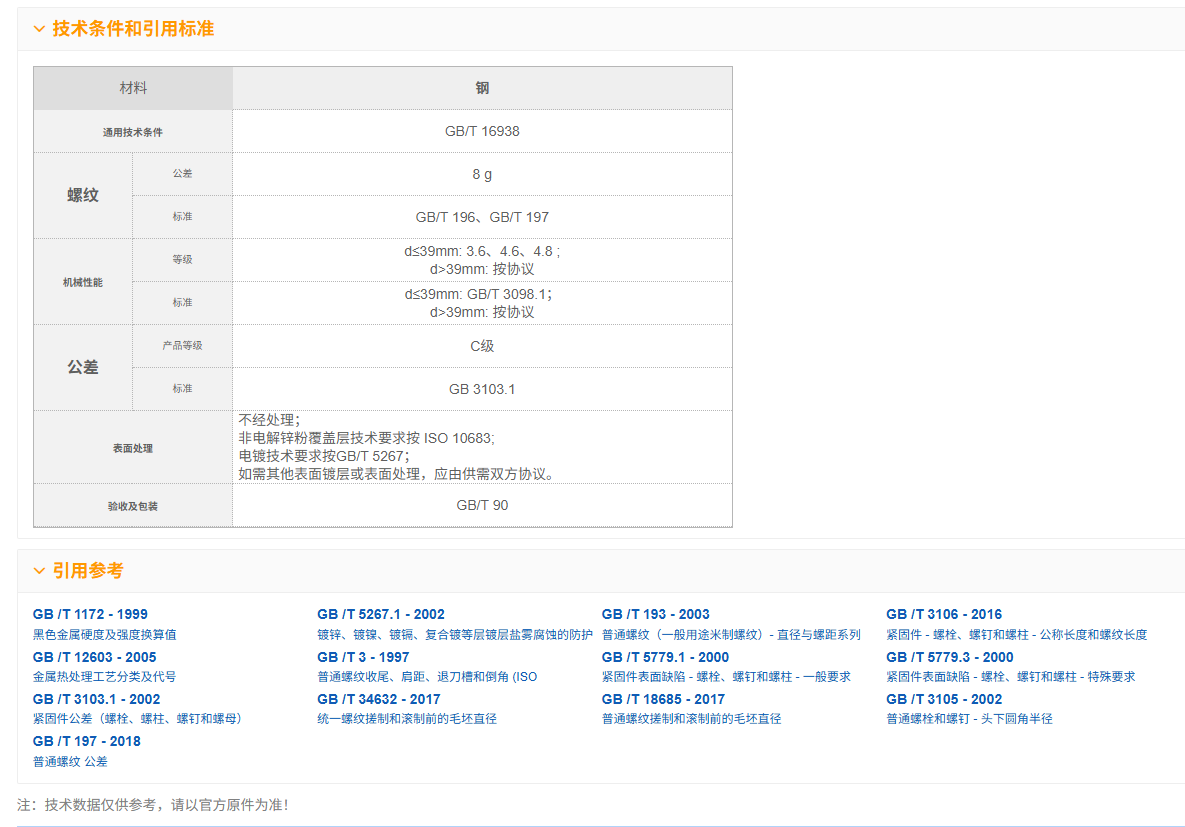The image size is (1185, 827).
Task: Open the GB /T 5267.1 - 2002 link
Action: pyautogui.click(x=380, y=614)
